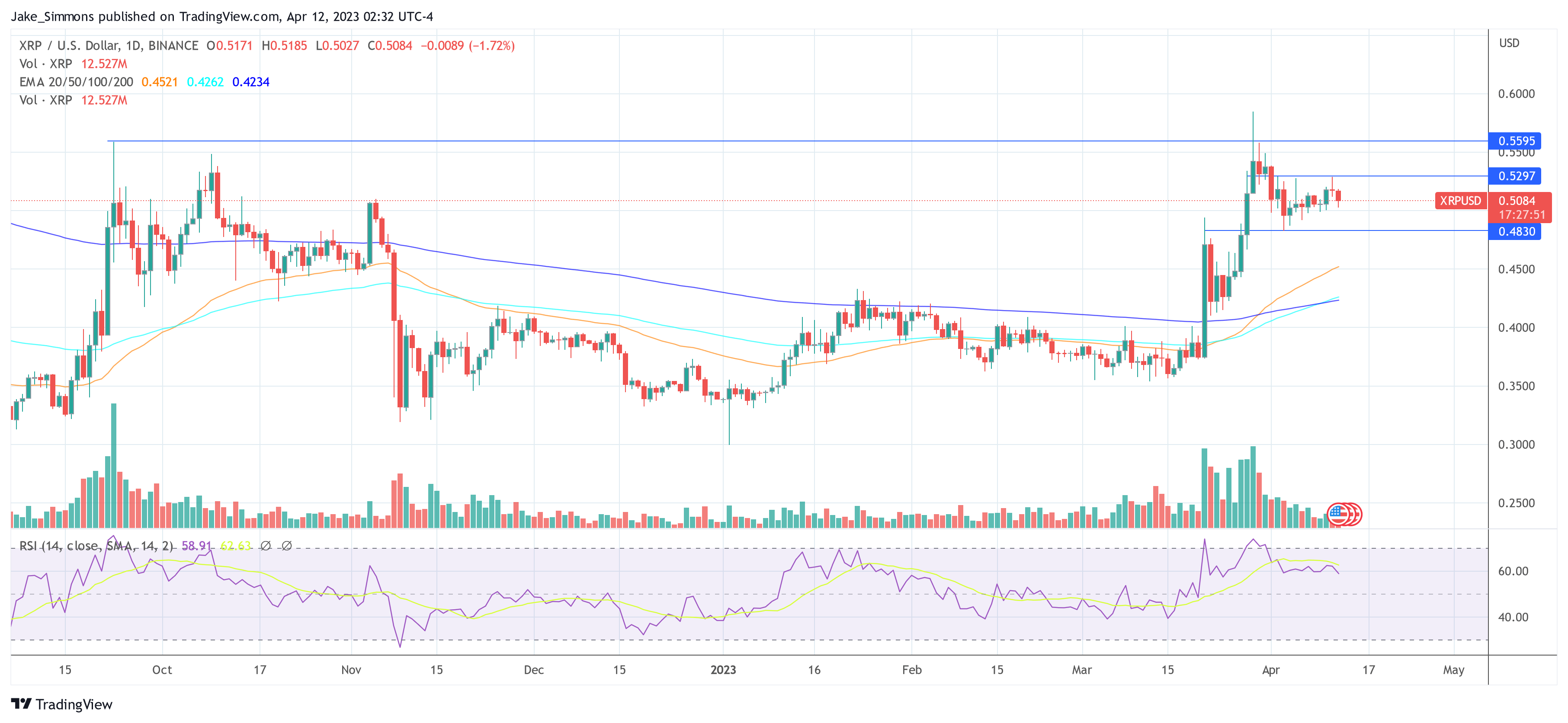The width and height of the screenshot is (1568, 723).
Task: Click the 0.4500 price axis label
Action: pyautogui.click(x=1516, y=269)
